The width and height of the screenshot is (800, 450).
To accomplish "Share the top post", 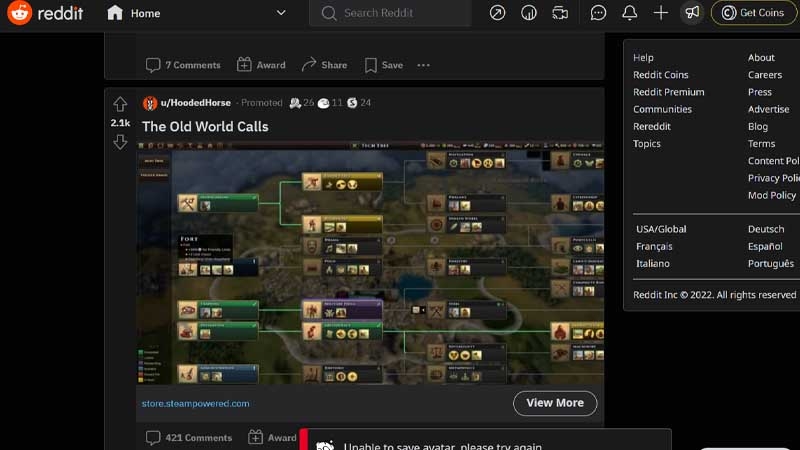I will [x=324, y=65].
